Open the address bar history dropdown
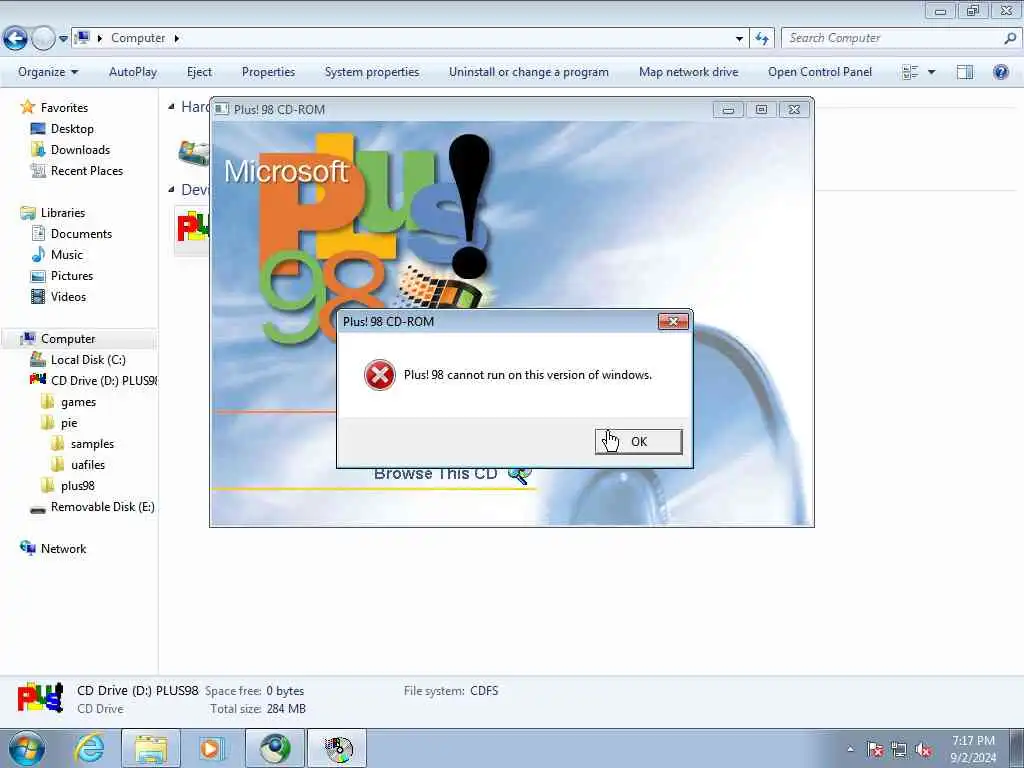The image size is (1024, 768). 739,39
